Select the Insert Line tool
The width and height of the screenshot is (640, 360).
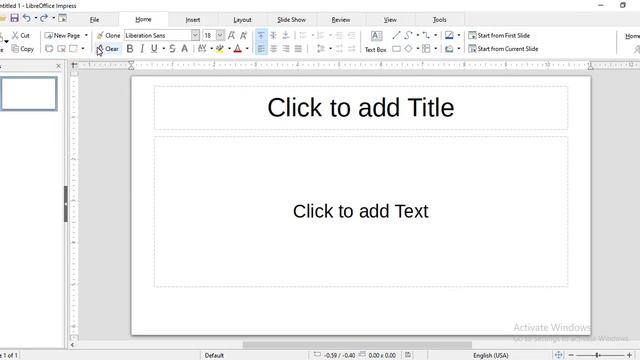[x=396, y=36]
